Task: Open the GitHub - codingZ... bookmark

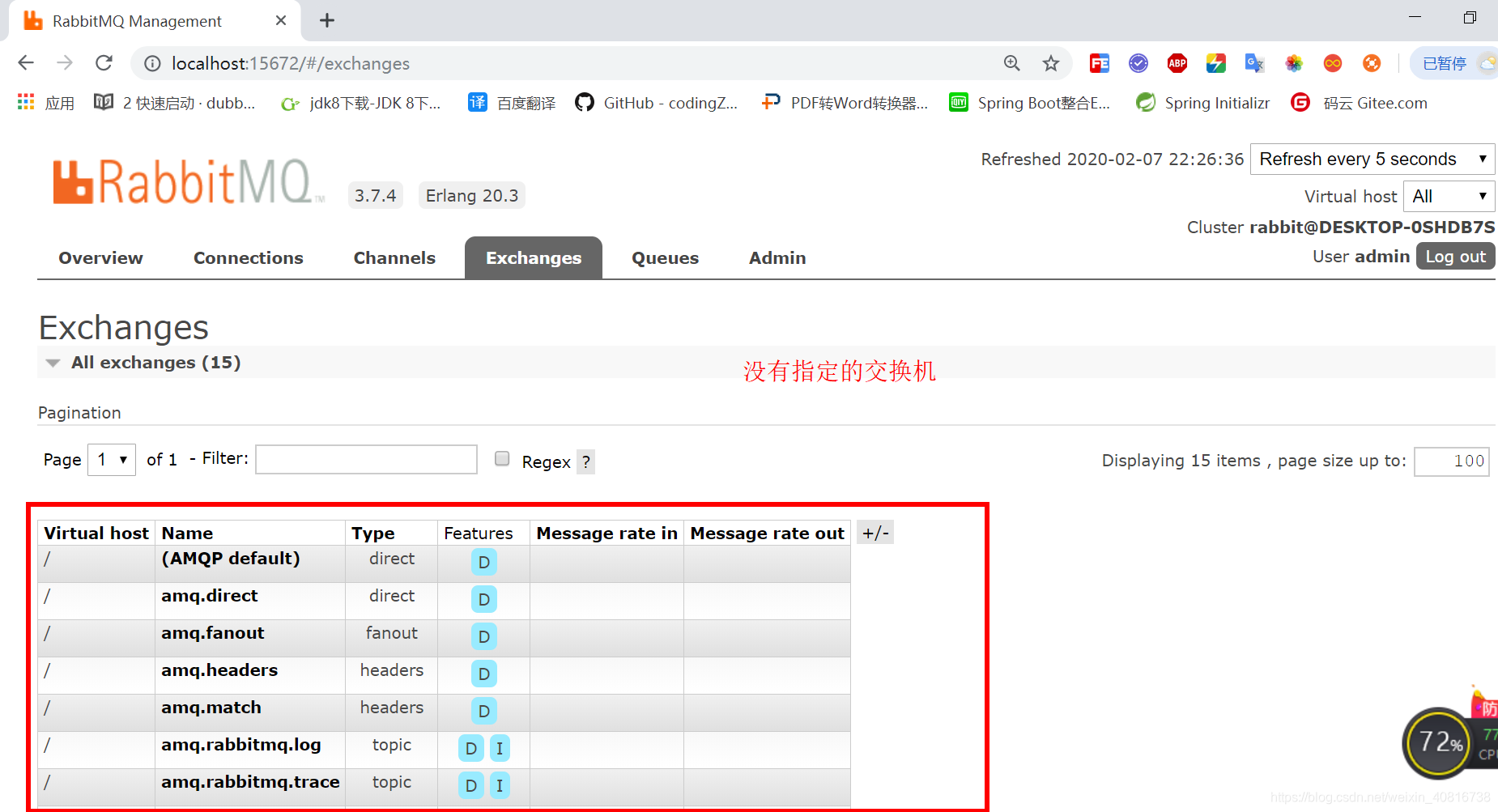Action: [x=657, y=103]
